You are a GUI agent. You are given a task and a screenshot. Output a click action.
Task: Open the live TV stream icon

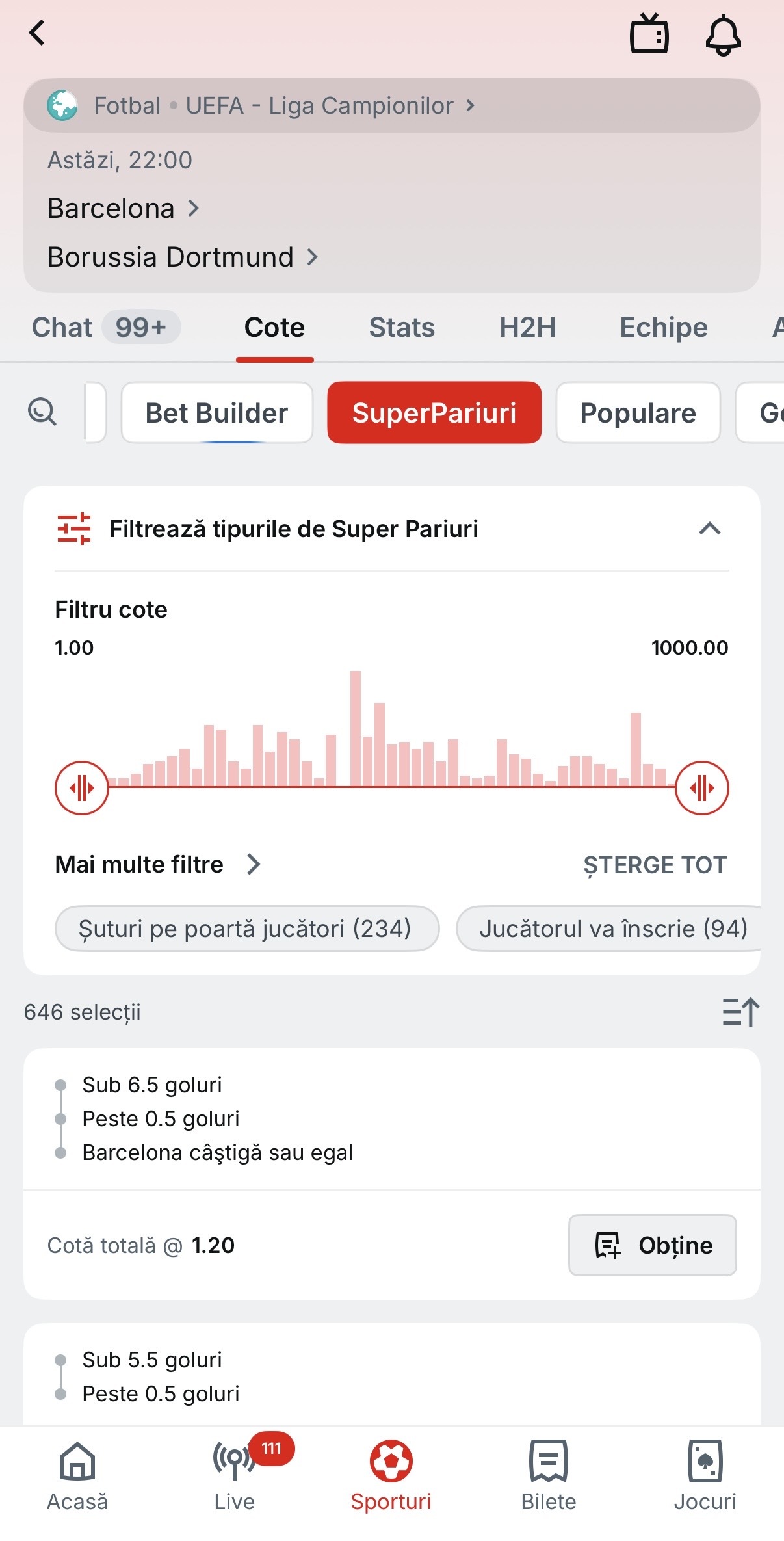[649, 34]
